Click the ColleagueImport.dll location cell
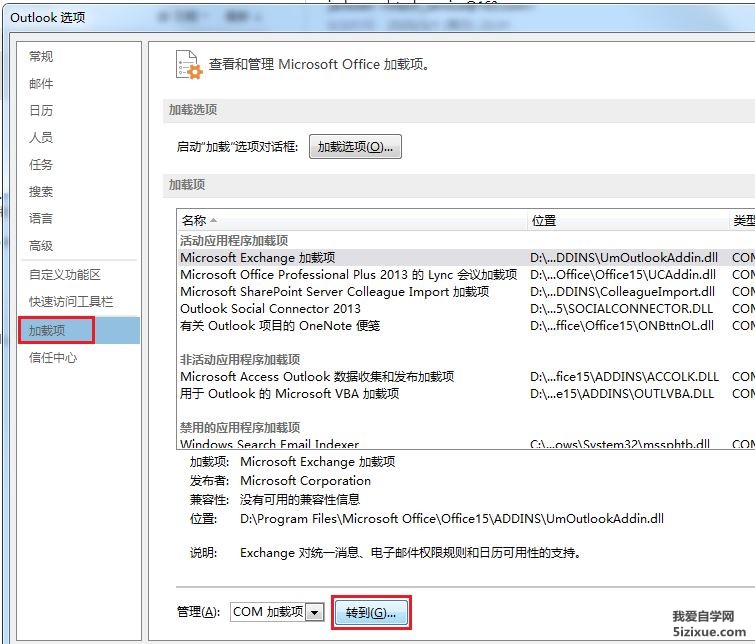The width and height of the screenshot is (755, 644). [x=622, y=291]
